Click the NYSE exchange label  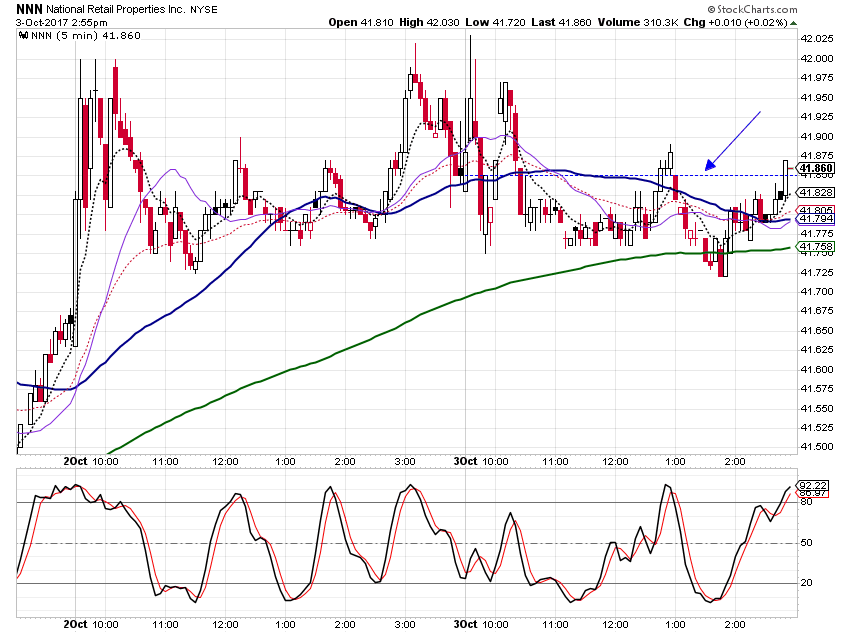click(x=204, y=10)
